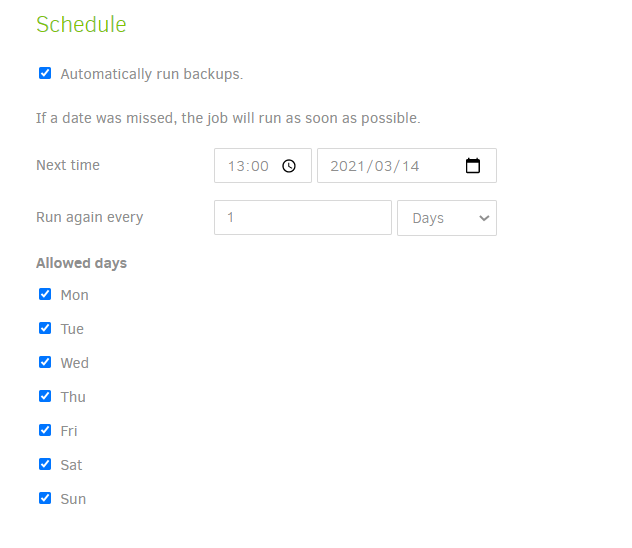Image resolution: width=632 pixels, height=548 pixels.
Task: Focus the Run again every number field
Action: click(303, 218)
